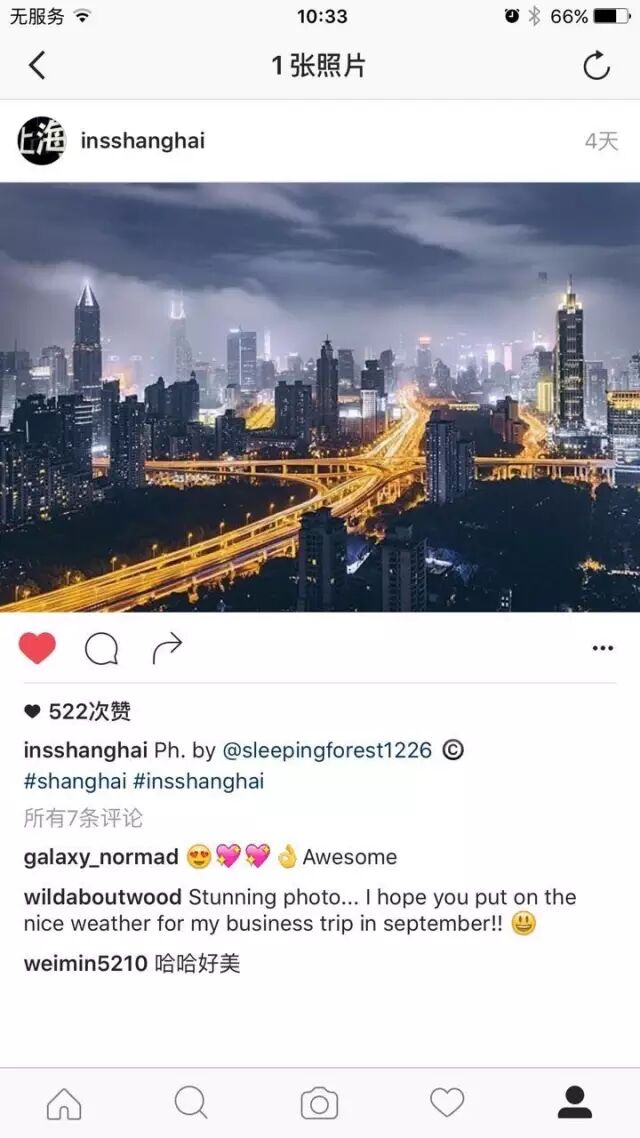
Task: Open @sleepingforest1226 mention
Action: 327,750
